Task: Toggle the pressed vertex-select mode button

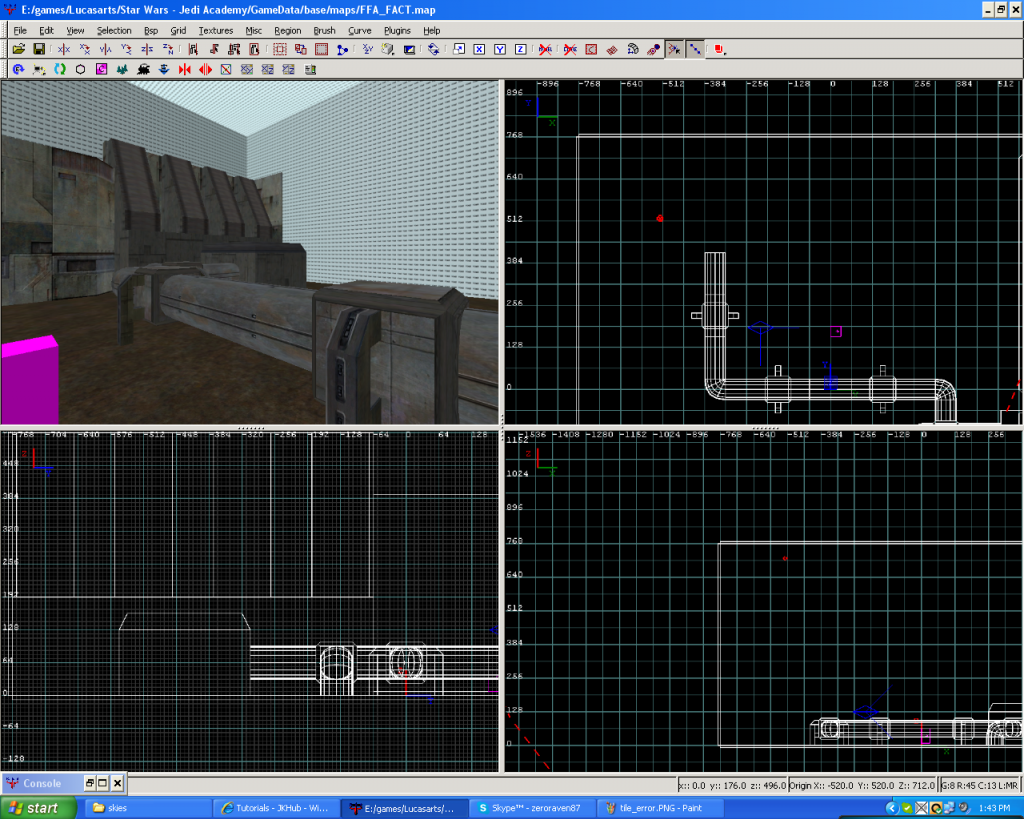Action: pos(674,49)
